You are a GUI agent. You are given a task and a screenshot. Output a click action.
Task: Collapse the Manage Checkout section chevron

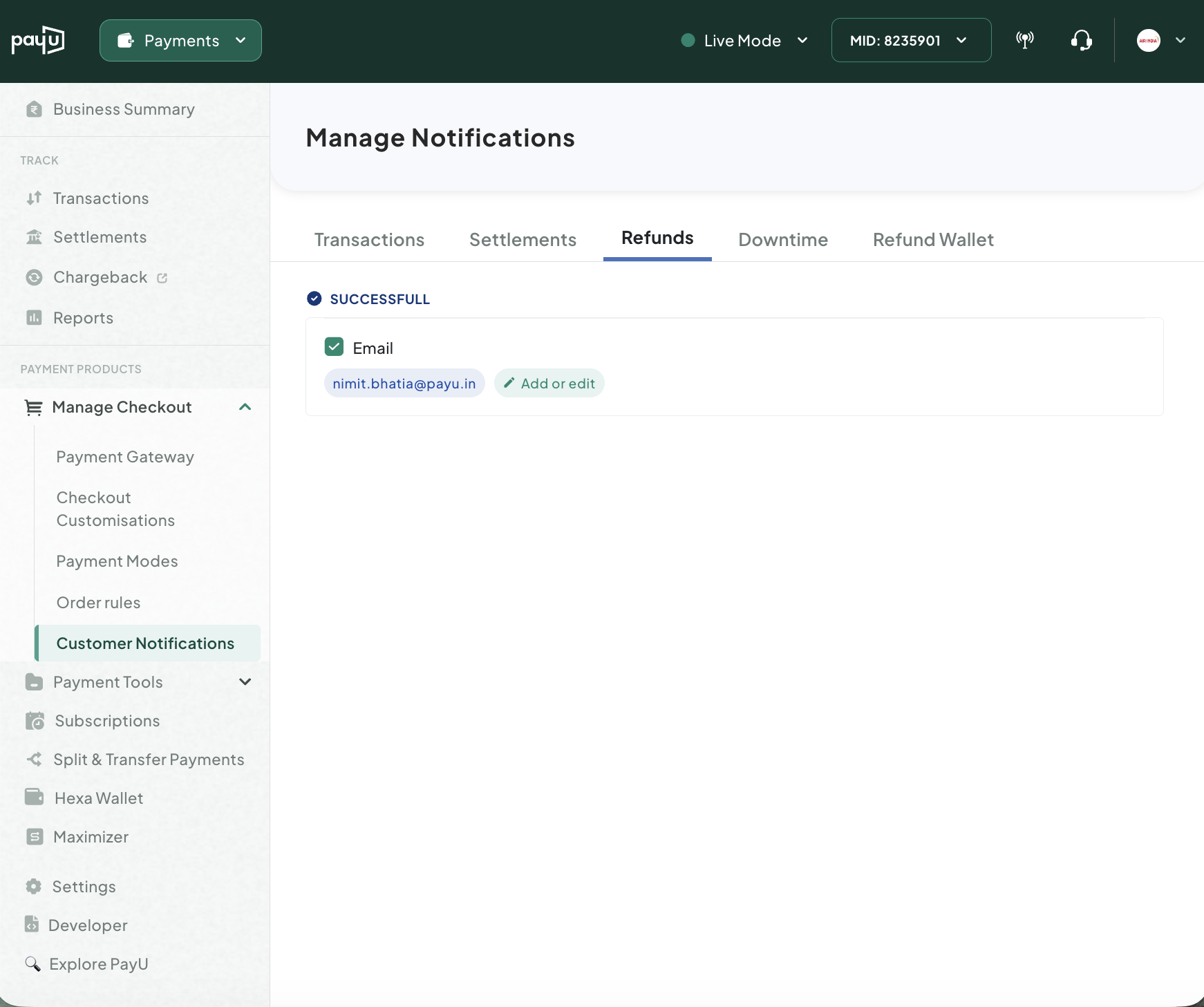point(245,407)
